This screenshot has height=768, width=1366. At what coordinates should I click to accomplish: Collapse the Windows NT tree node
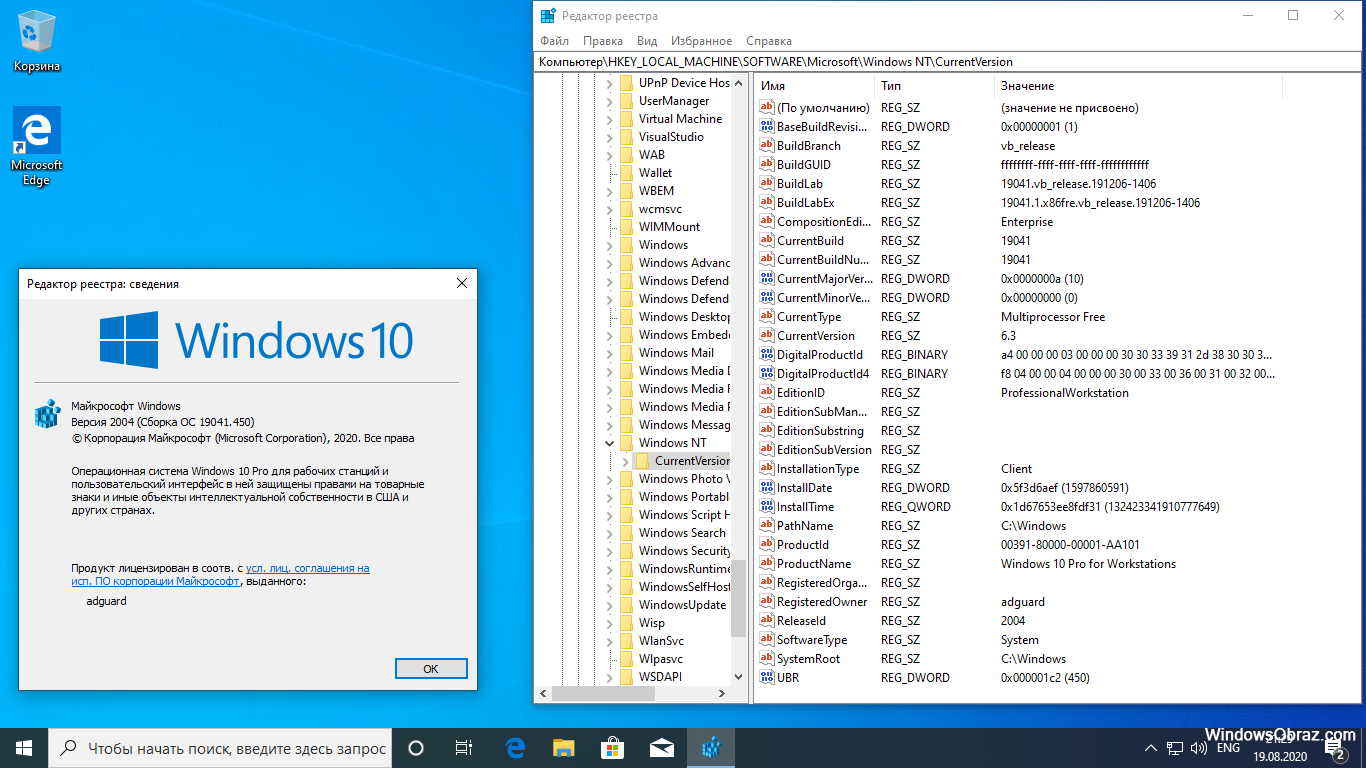pos(610,443)
